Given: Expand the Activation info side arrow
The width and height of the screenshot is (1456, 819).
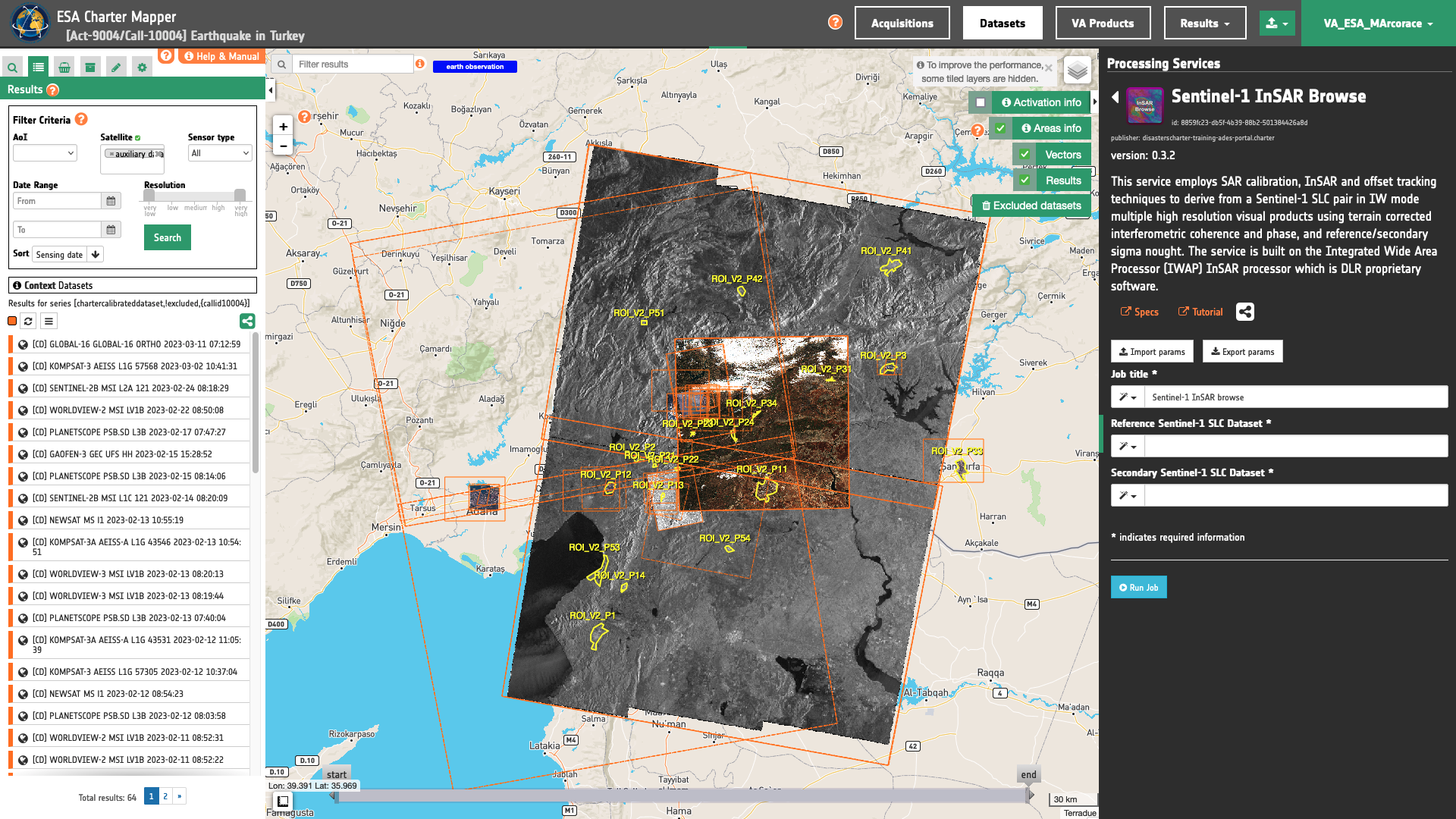Looking at the screenshot, I should pyautogui.click(x=1095, y=102).
